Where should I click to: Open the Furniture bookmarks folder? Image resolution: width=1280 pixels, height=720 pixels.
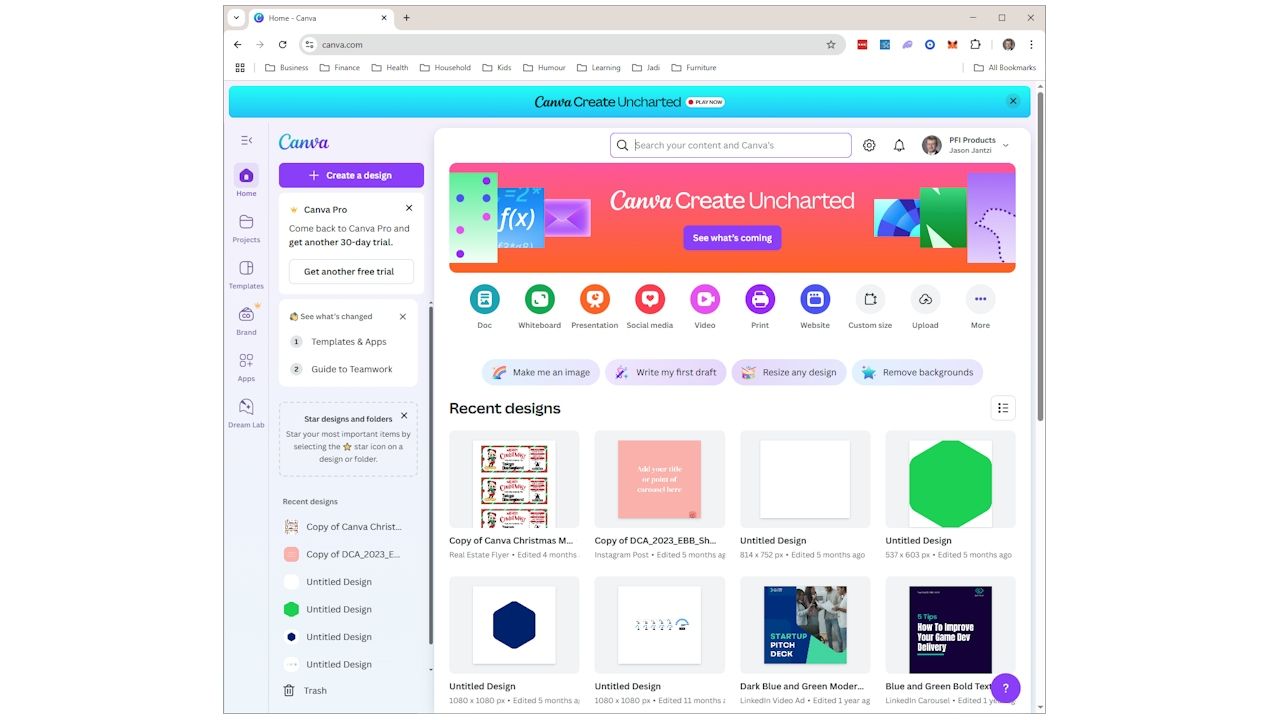pos(694,68)
